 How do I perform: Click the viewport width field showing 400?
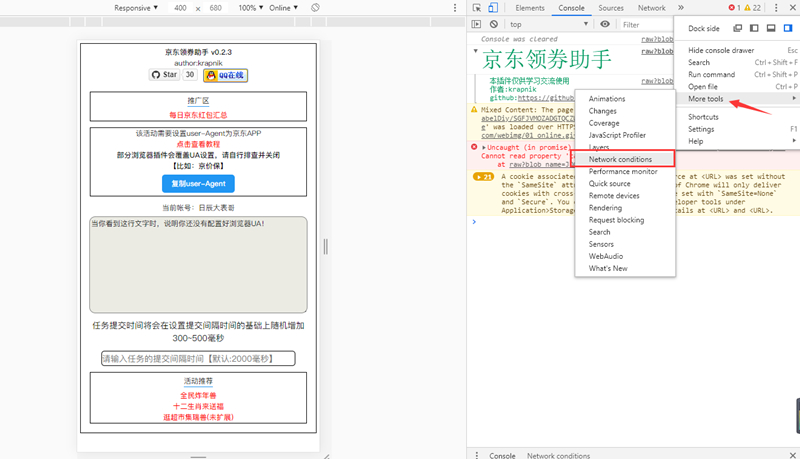(x=180, y=8)
